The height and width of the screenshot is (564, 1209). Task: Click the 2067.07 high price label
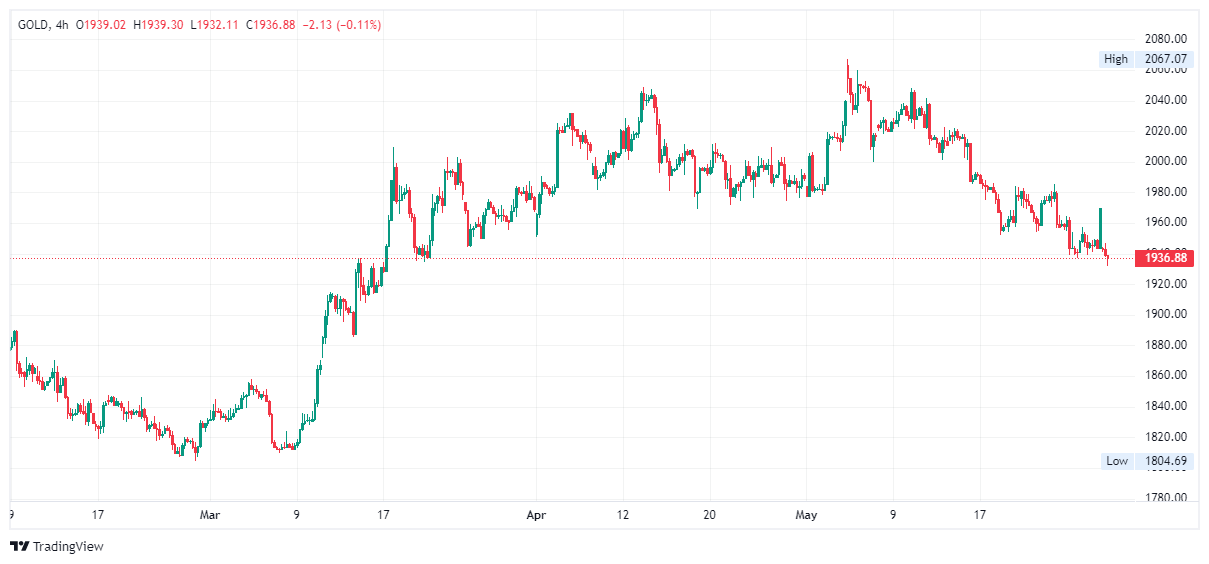tap(1166, 59)
